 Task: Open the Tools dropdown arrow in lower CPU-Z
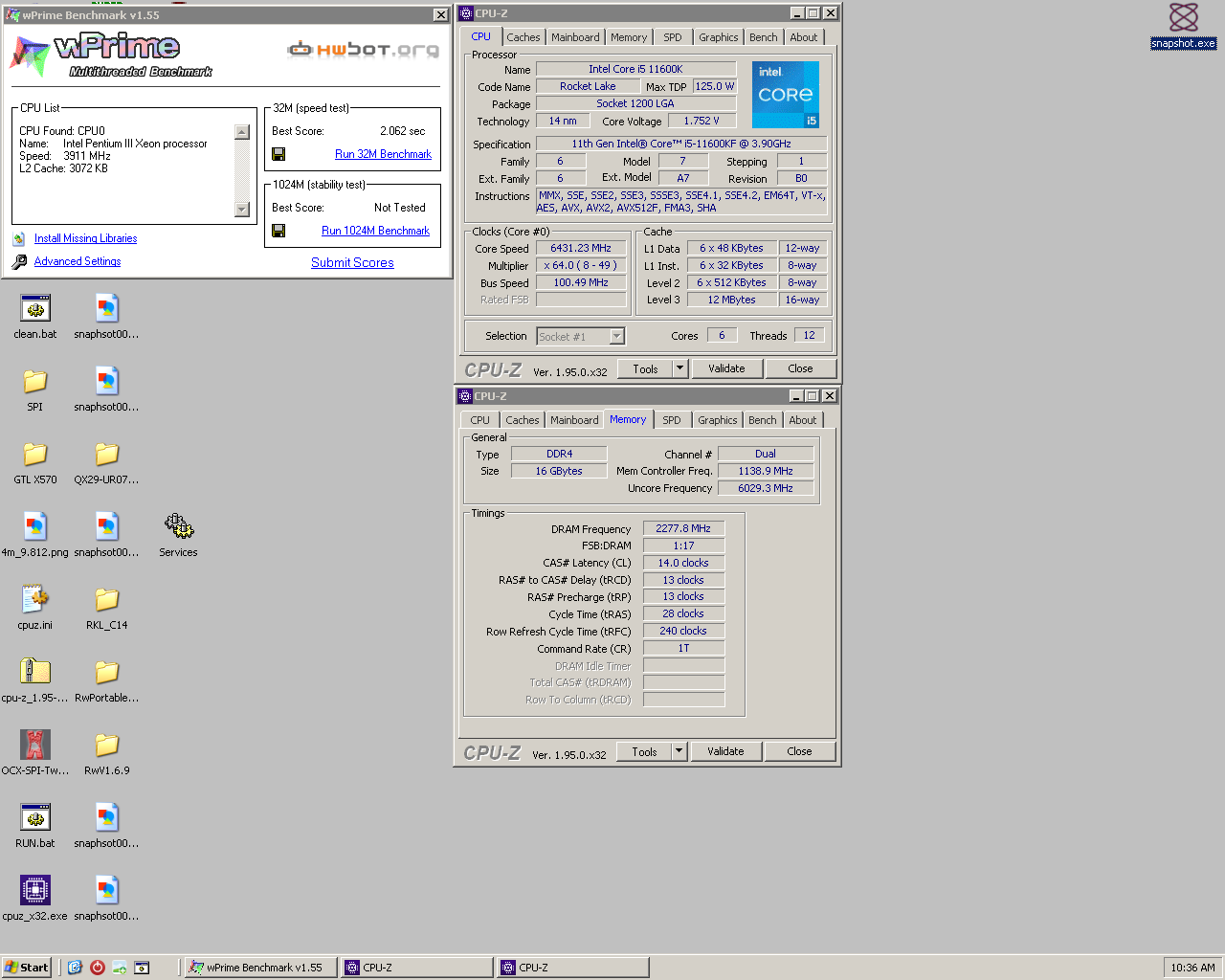(x=679, y=751)
